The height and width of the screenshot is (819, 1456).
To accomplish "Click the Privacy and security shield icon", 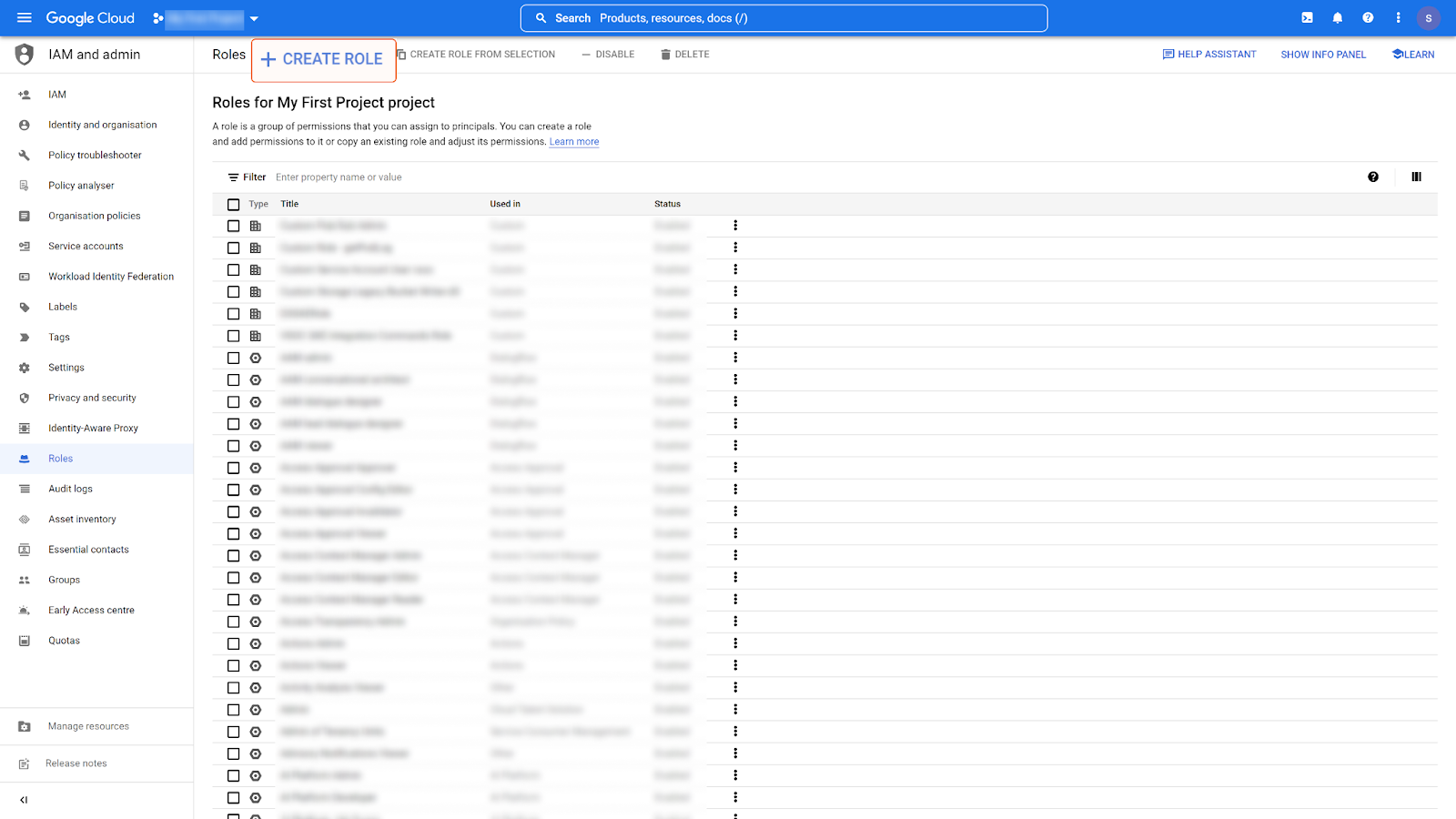I will click(x=25, y=398).
